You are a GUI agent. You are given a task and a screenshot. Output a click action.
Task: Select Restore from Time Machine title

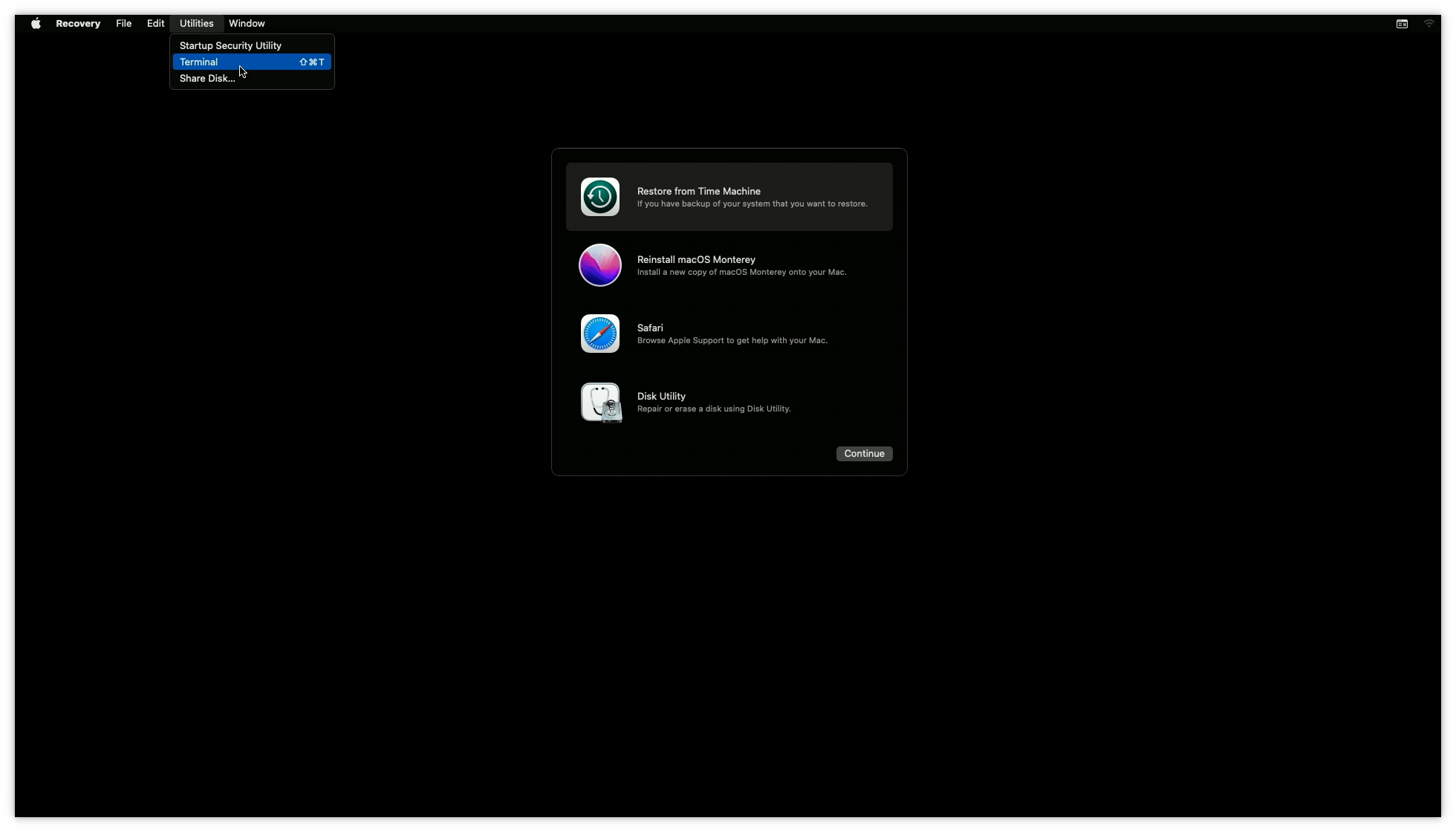pyautogui.click(x=698, y=192)
